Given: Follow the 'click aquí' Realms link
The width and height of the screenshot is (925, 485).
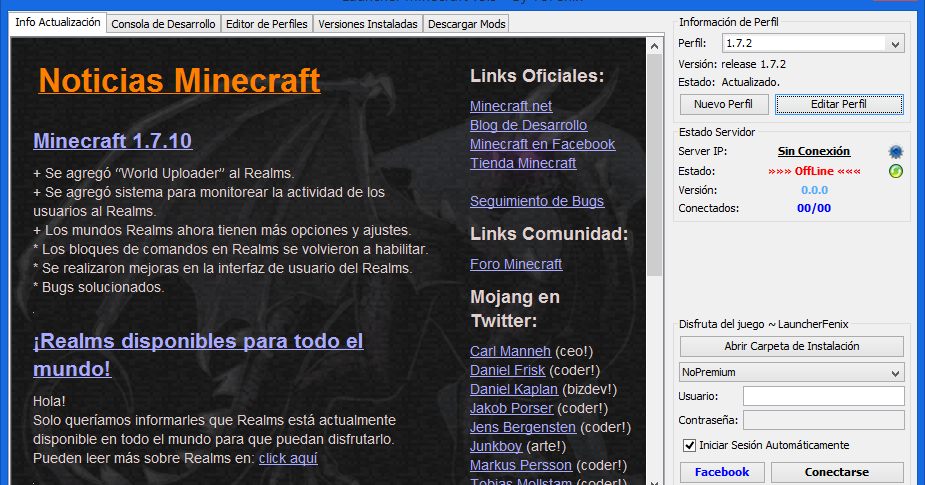Looking at the screenshot, I should (x=288, y=458).
